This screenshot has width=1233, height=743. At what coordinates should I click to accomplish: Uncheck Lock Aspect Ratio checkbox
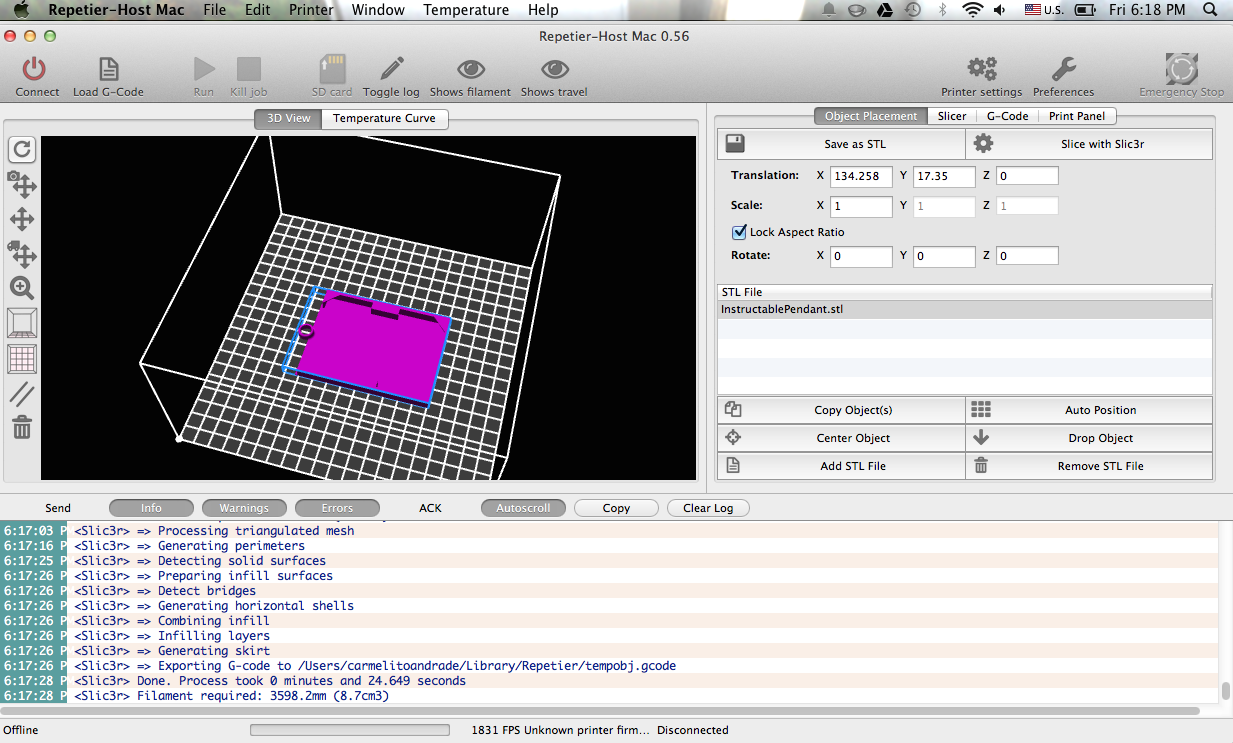740,232
